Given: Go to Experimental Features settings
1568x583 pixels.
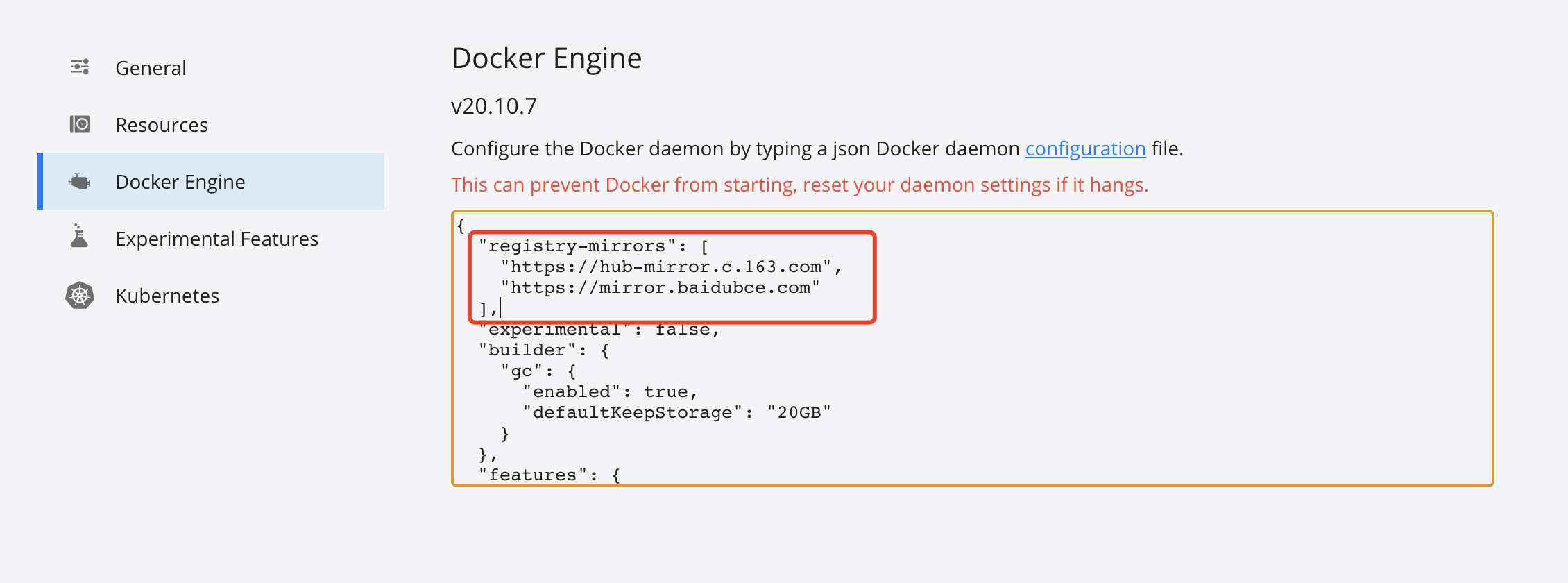Looking at the screenshot, I should [216, 239].
